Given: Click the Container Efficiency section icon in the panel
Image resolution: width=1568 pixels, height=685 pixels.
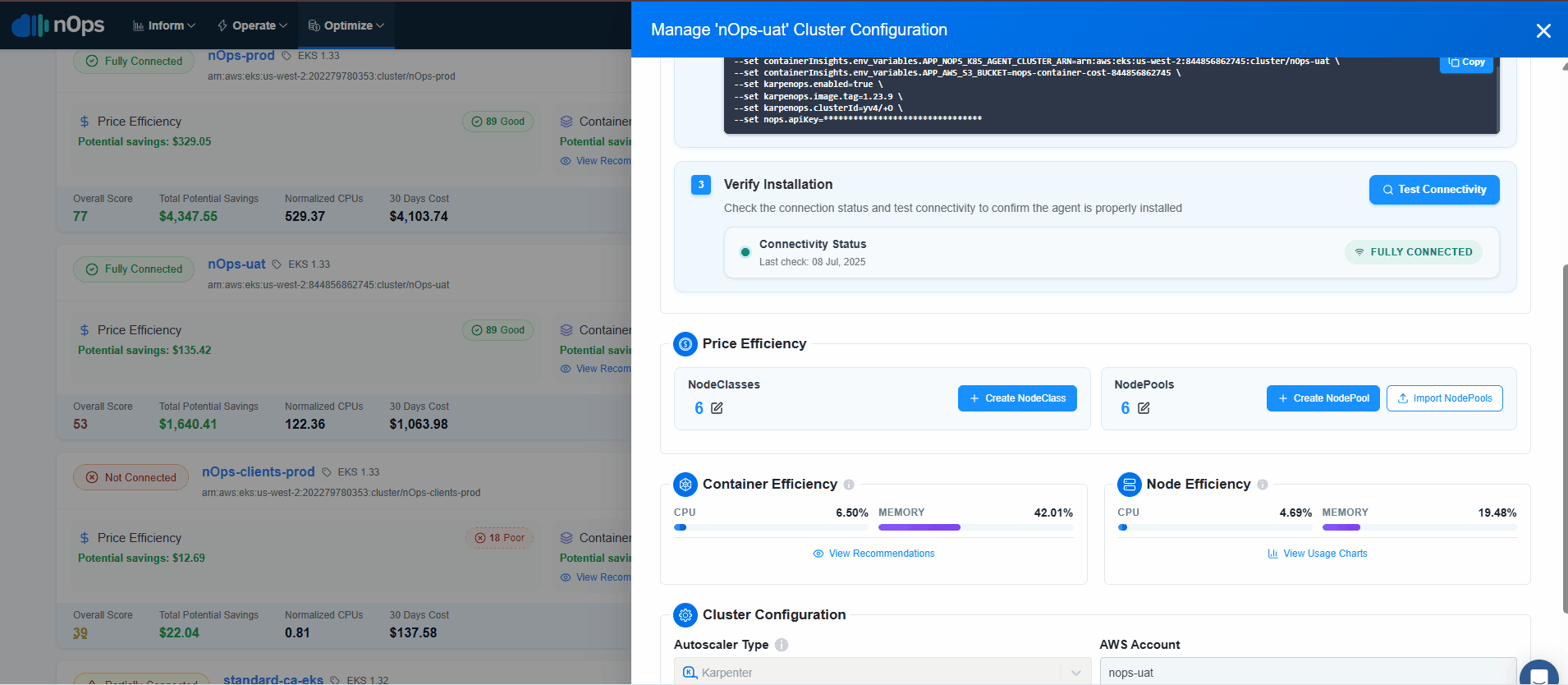Looking at the screenshot, I should click(685, 485).
